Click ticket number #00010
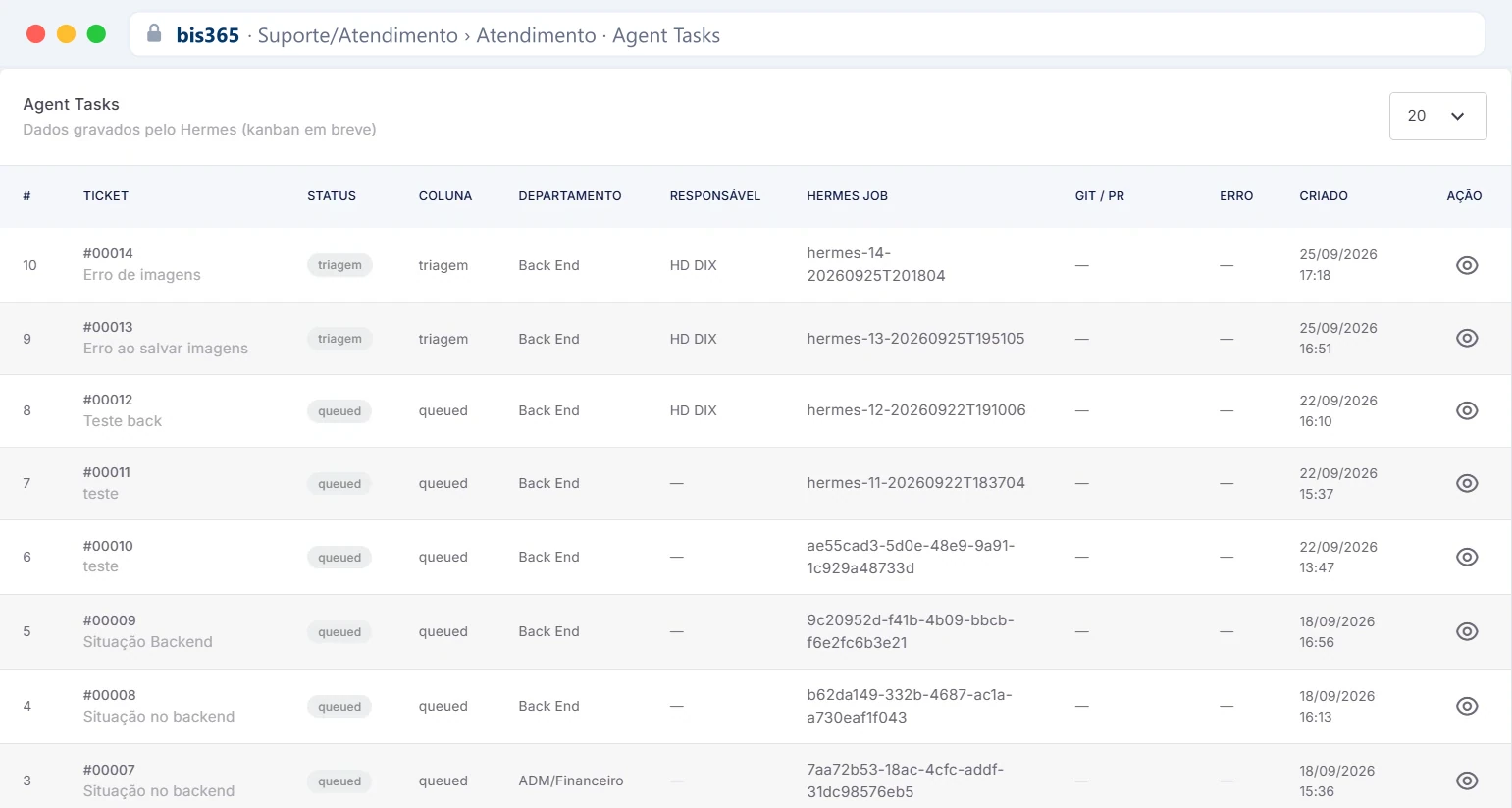 click(x=108, y=546)
